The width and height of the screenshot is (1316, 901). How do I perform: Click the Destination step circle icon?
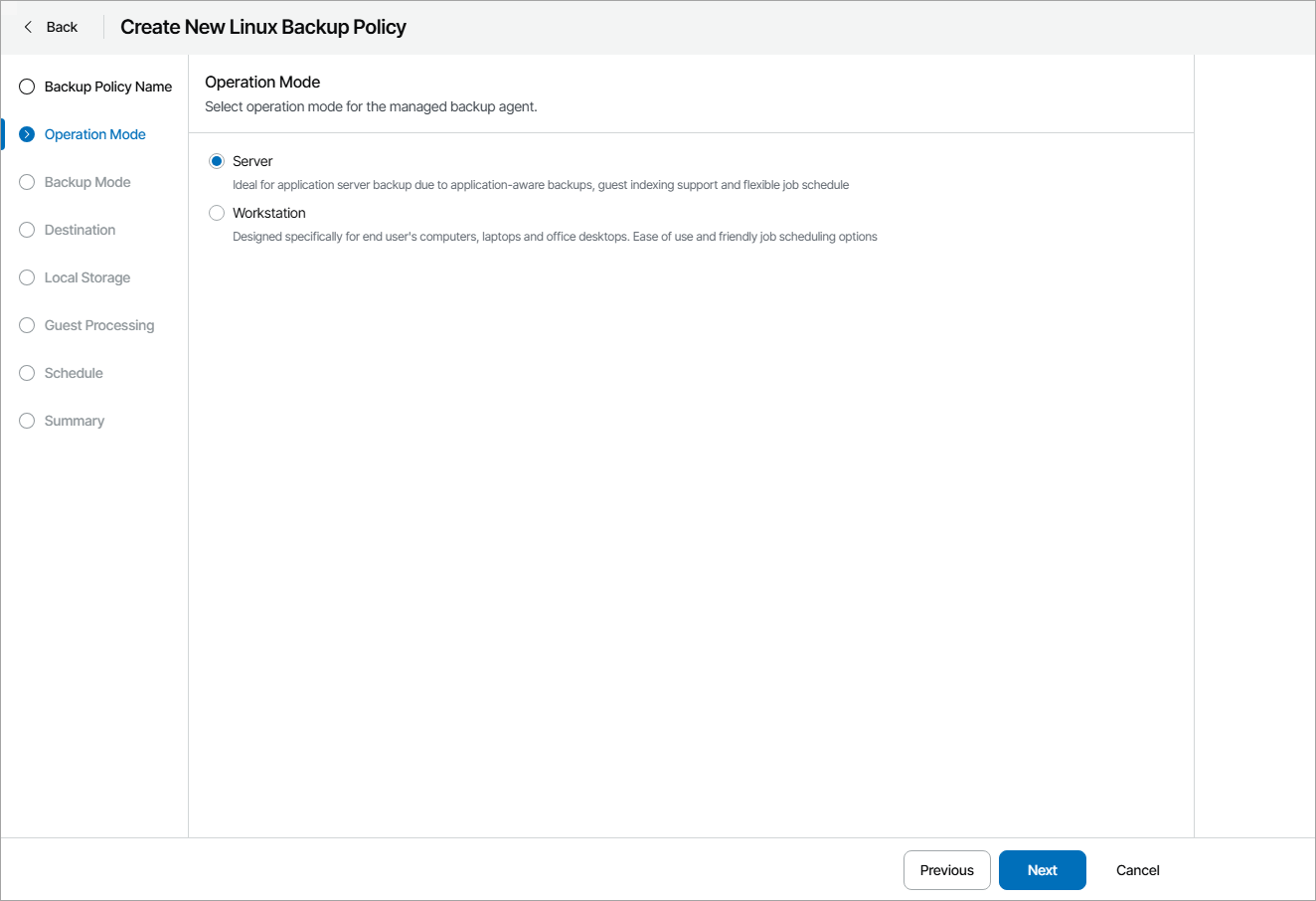(27, 230)
